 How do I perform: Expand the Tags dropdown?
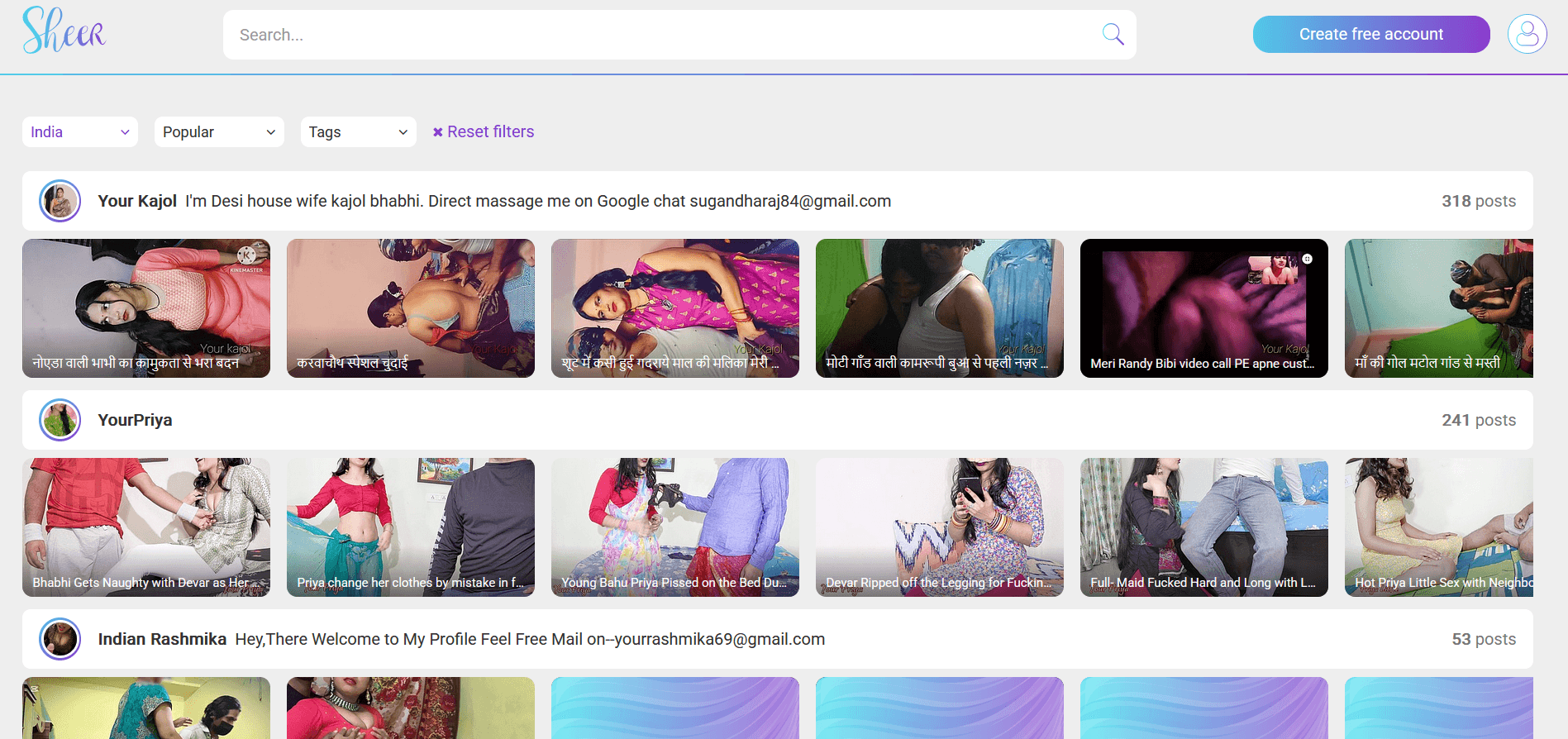(x=358, y=132)
